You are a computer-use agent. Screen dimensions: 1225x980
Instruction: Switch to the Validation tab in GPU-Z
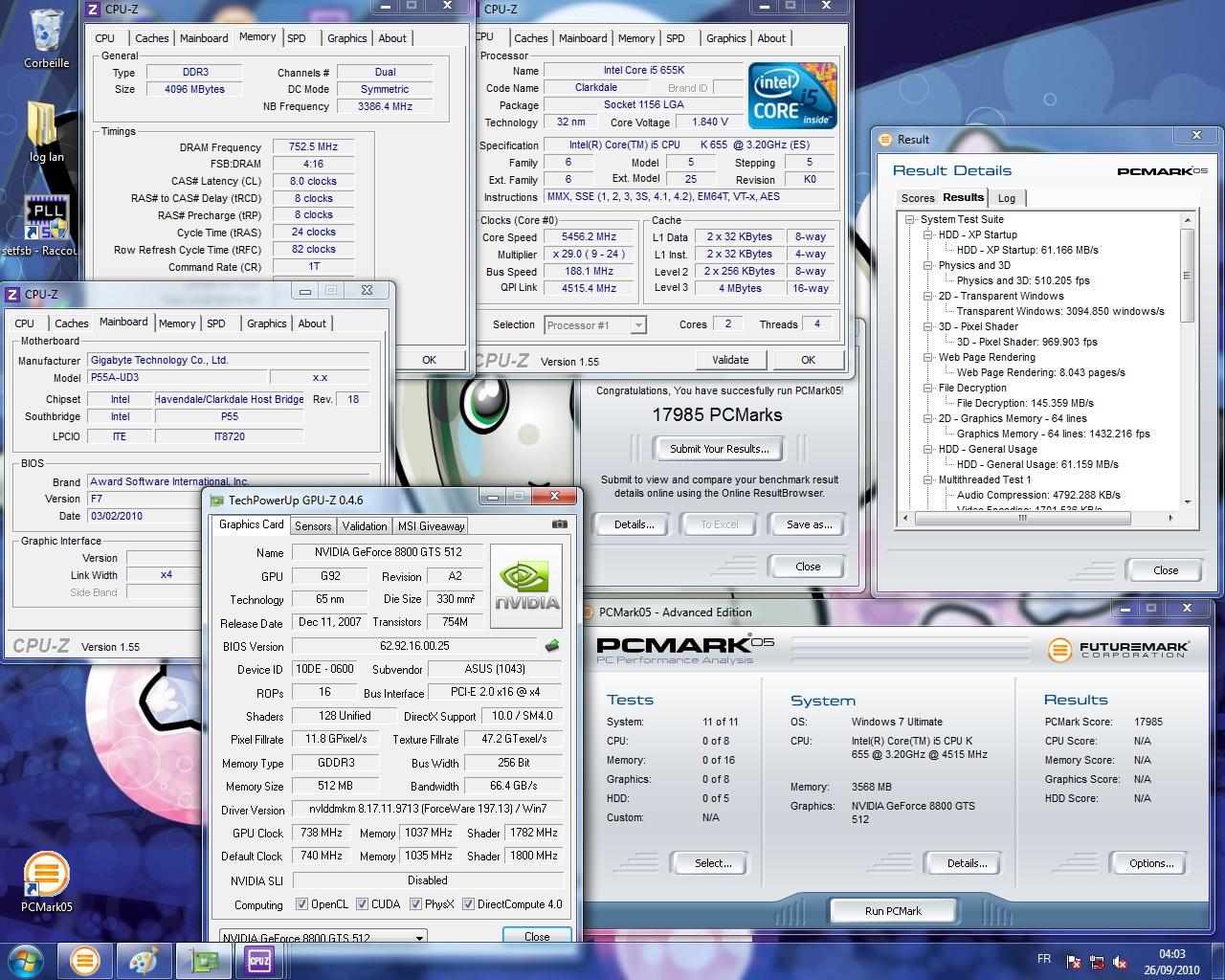(365, 526)
